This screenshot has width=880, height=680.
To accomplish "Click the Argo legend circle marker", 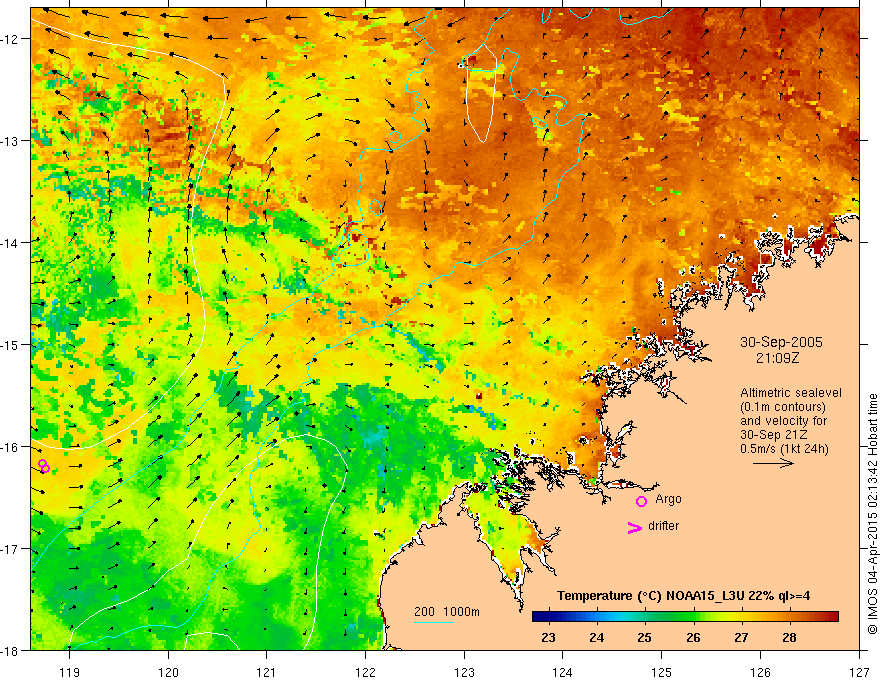I will (641, 501).
